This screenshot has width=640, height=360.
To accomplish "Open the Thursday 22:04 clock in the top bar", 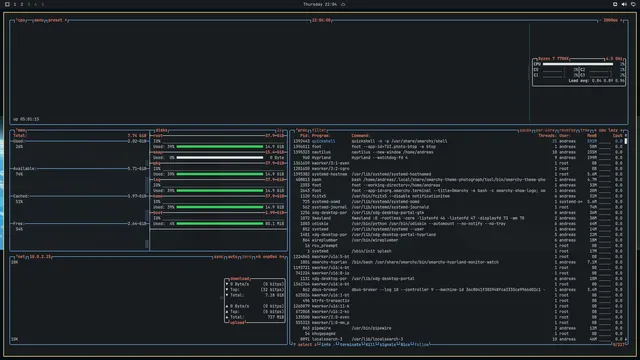I will [320, 4].
